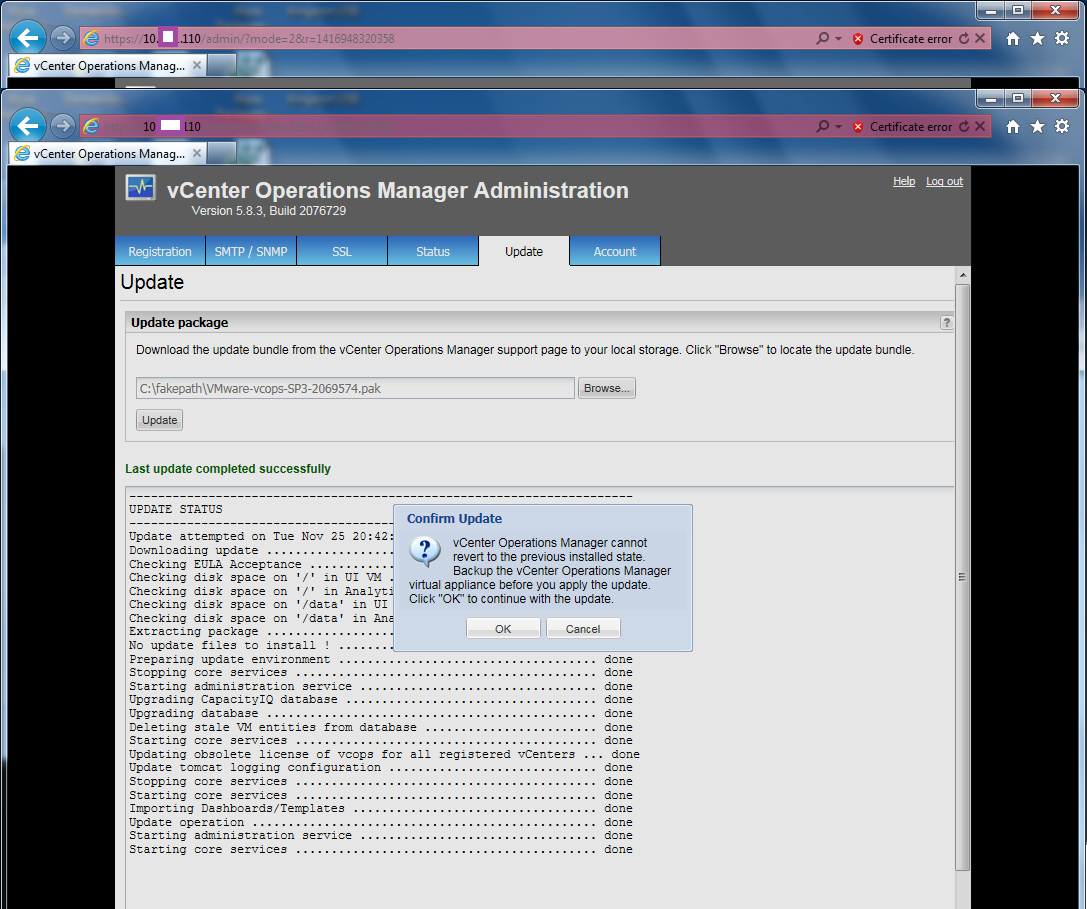
Task: Click the URL field in background window
Action: [444, 39]
